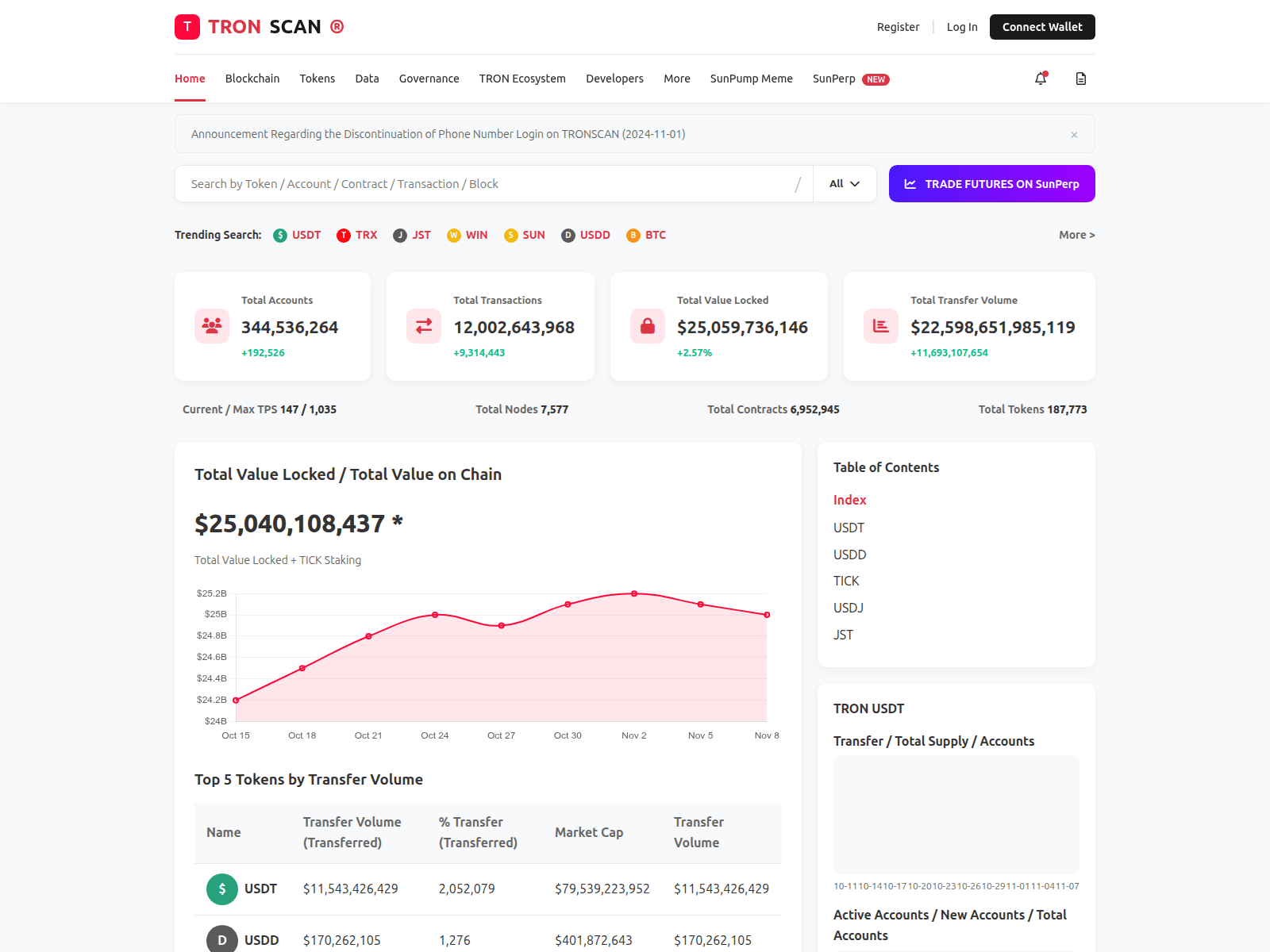Viewport: 1270px width, 952px height.
Task: Select the USDD trending token icon
Action: coord(568,236)
